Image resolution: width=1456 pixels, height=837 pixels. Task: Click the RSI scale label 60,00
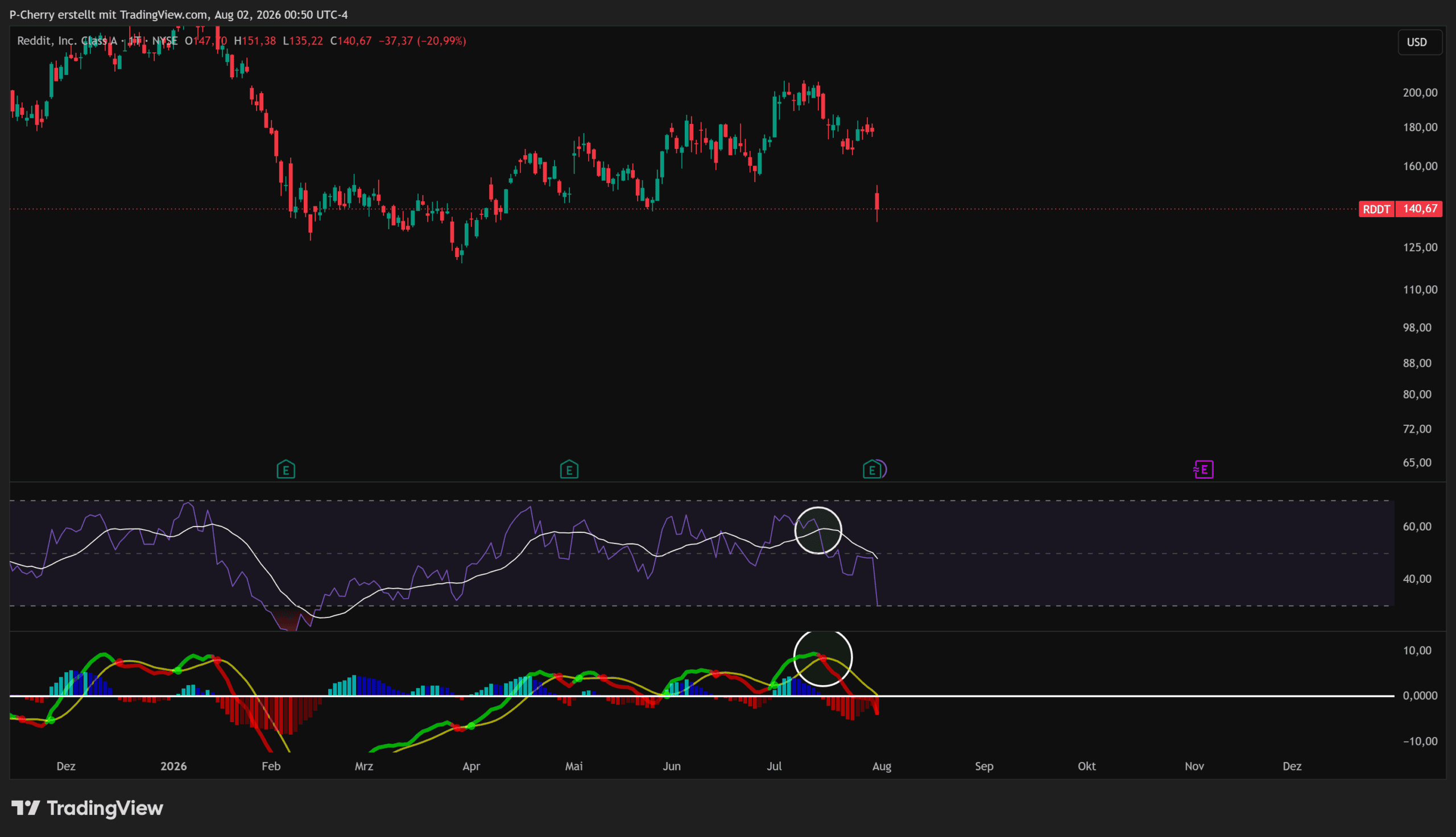[x=1417, y=527]
